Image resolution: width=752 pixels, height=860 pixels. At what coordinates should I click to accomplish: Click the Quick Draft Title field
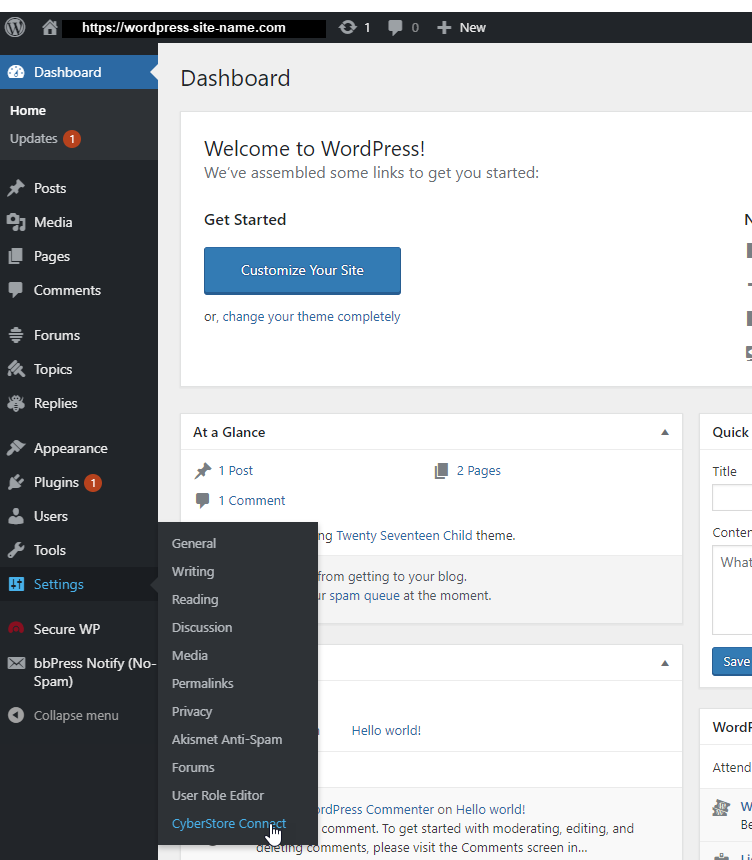click(732, 497)
